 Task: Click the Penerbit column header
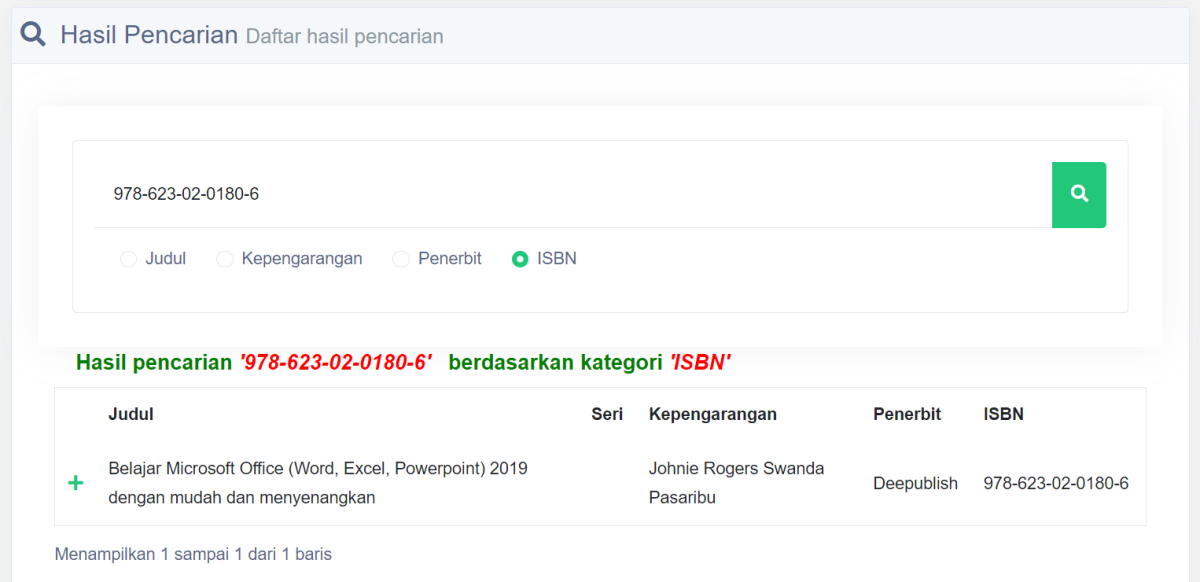[x=907, y=413]
